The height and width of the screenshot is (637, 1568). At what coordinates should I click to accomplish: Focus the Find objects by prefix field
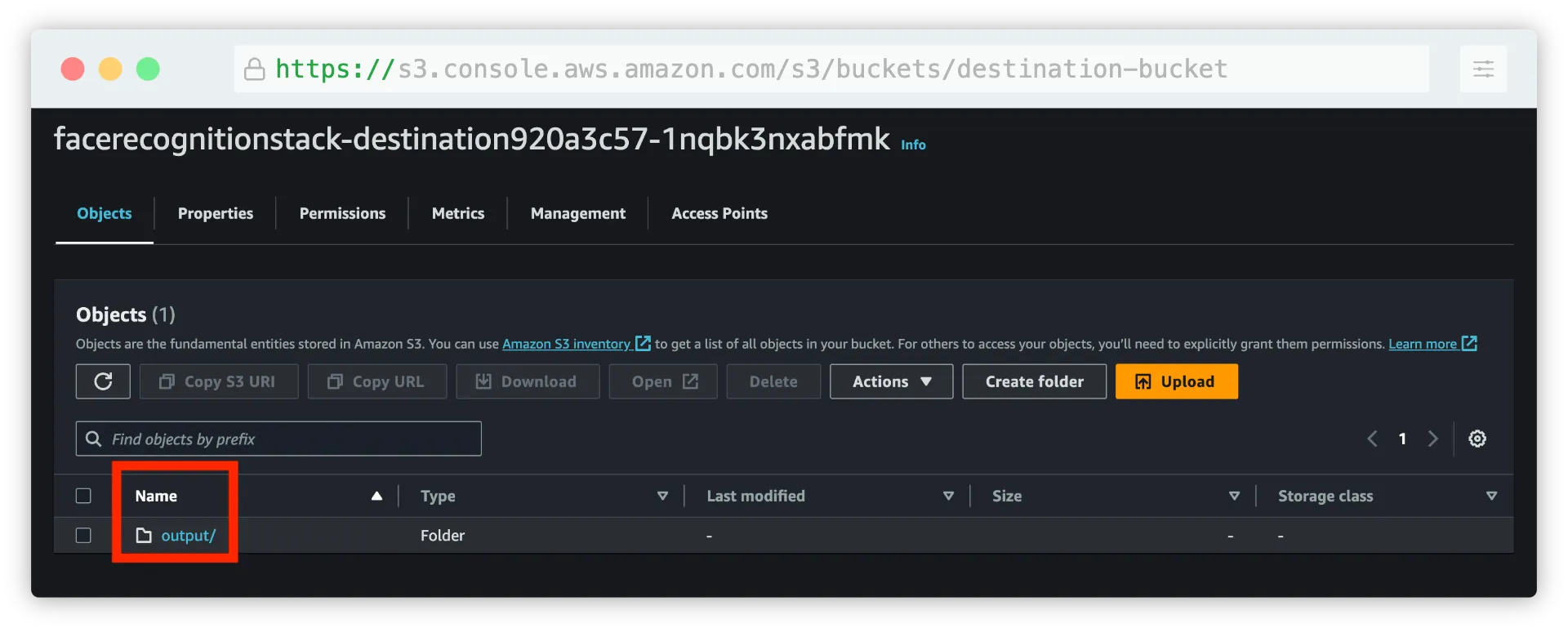[278, 439]
